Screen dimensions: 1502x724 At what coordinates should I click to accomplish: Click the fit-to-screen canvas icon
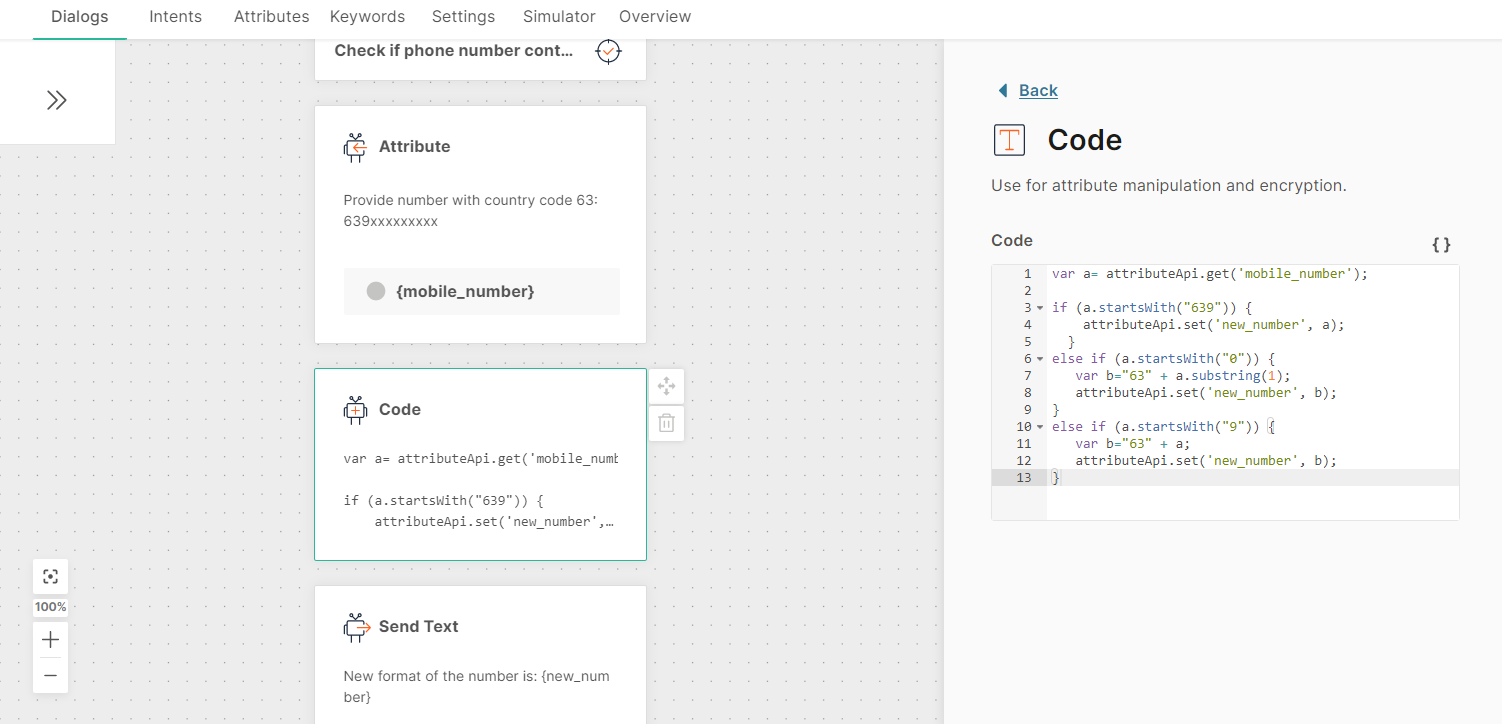point(51,577)
